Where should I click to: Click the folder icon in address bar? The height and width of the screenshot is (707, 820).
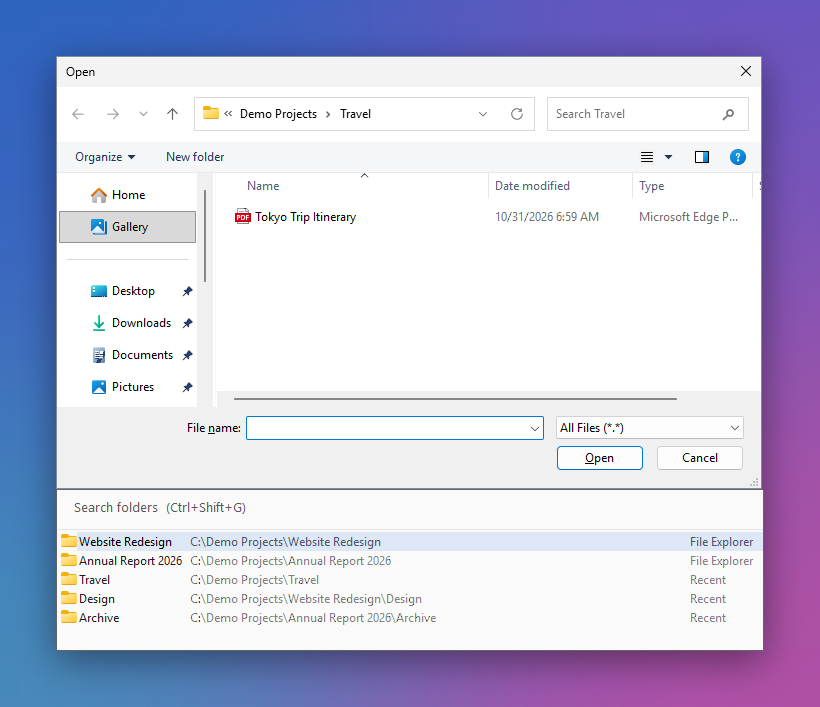click(211, 113)
